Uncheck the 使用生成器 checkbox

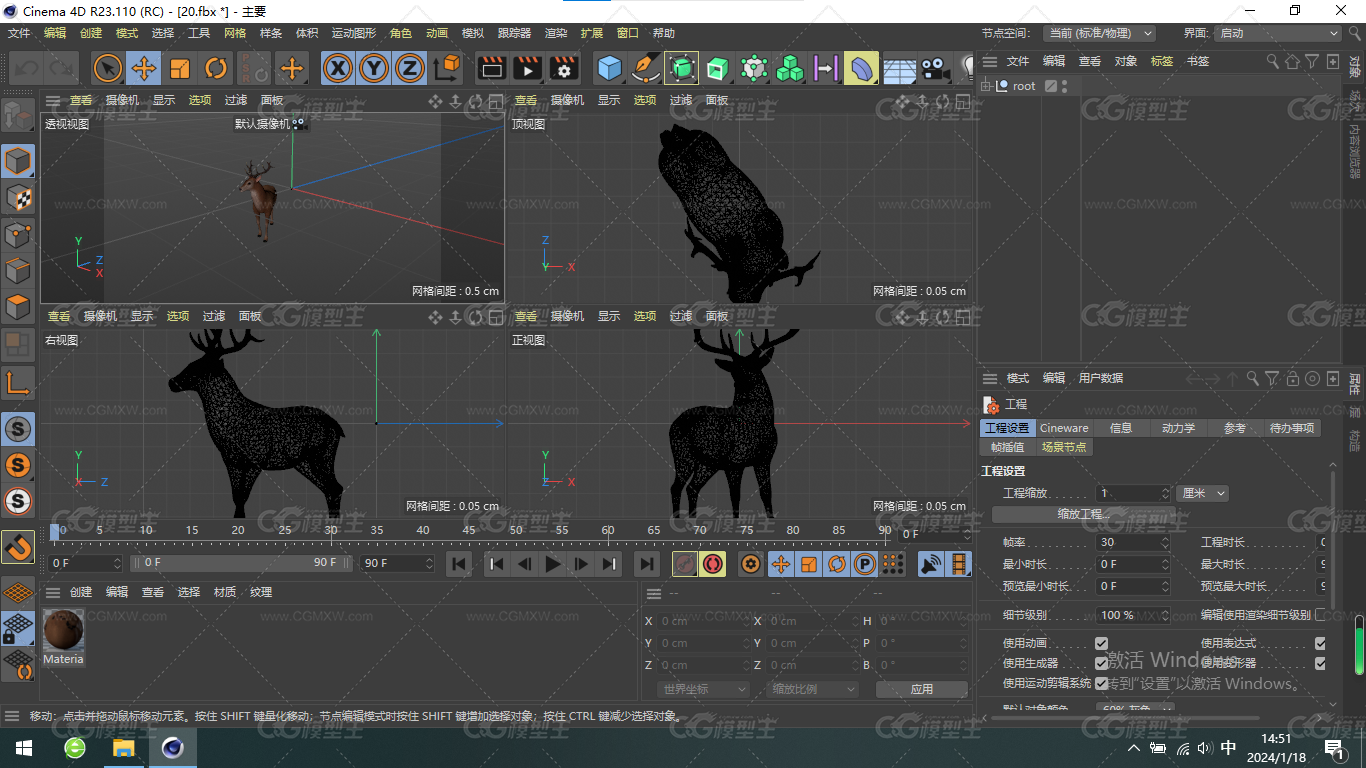(x=1101, y=663)
